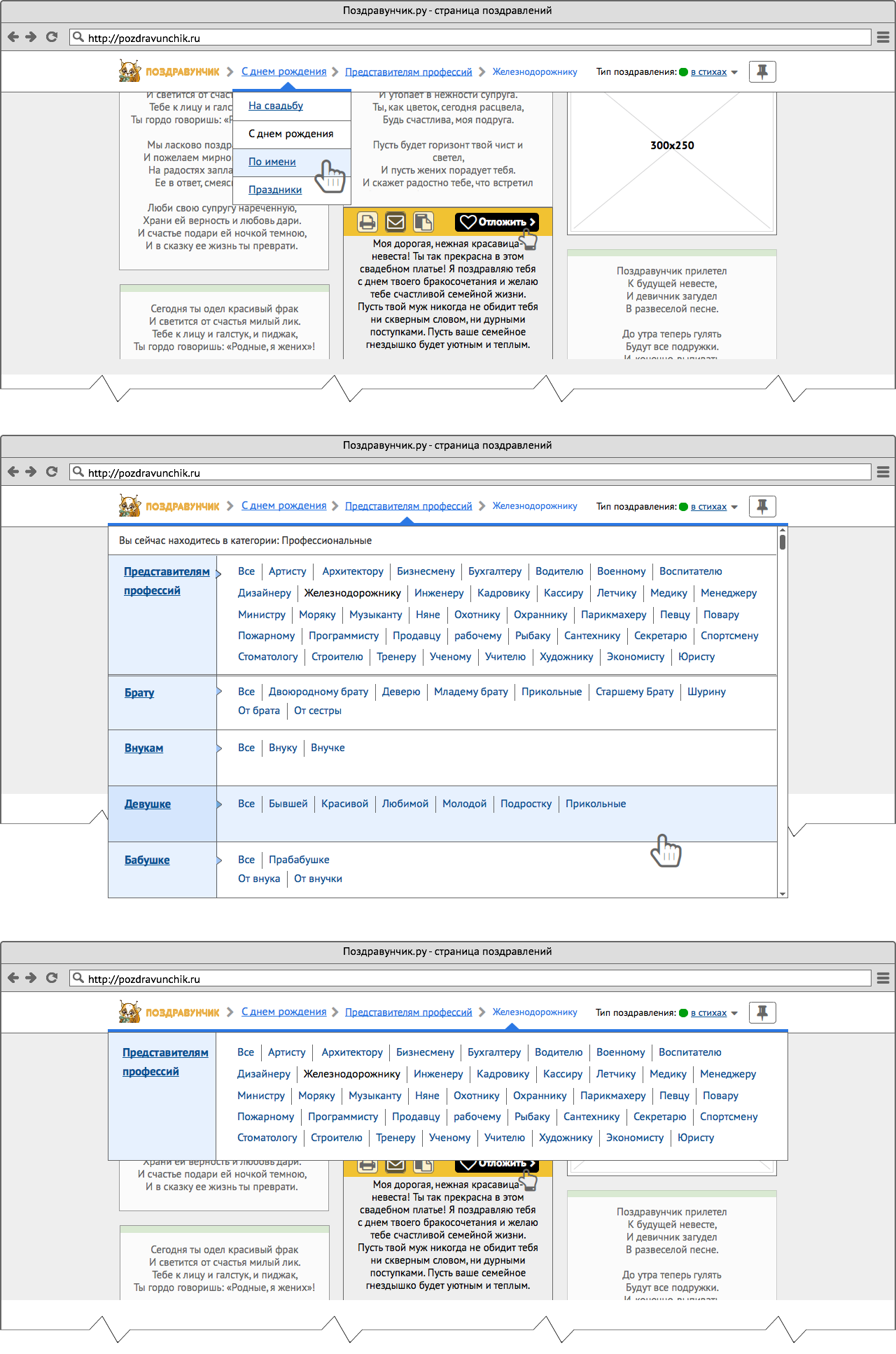Click the forward arrow in the bottom browser mockup
The width and height of the screenshot is (896, 1354).
click(31, 978)
